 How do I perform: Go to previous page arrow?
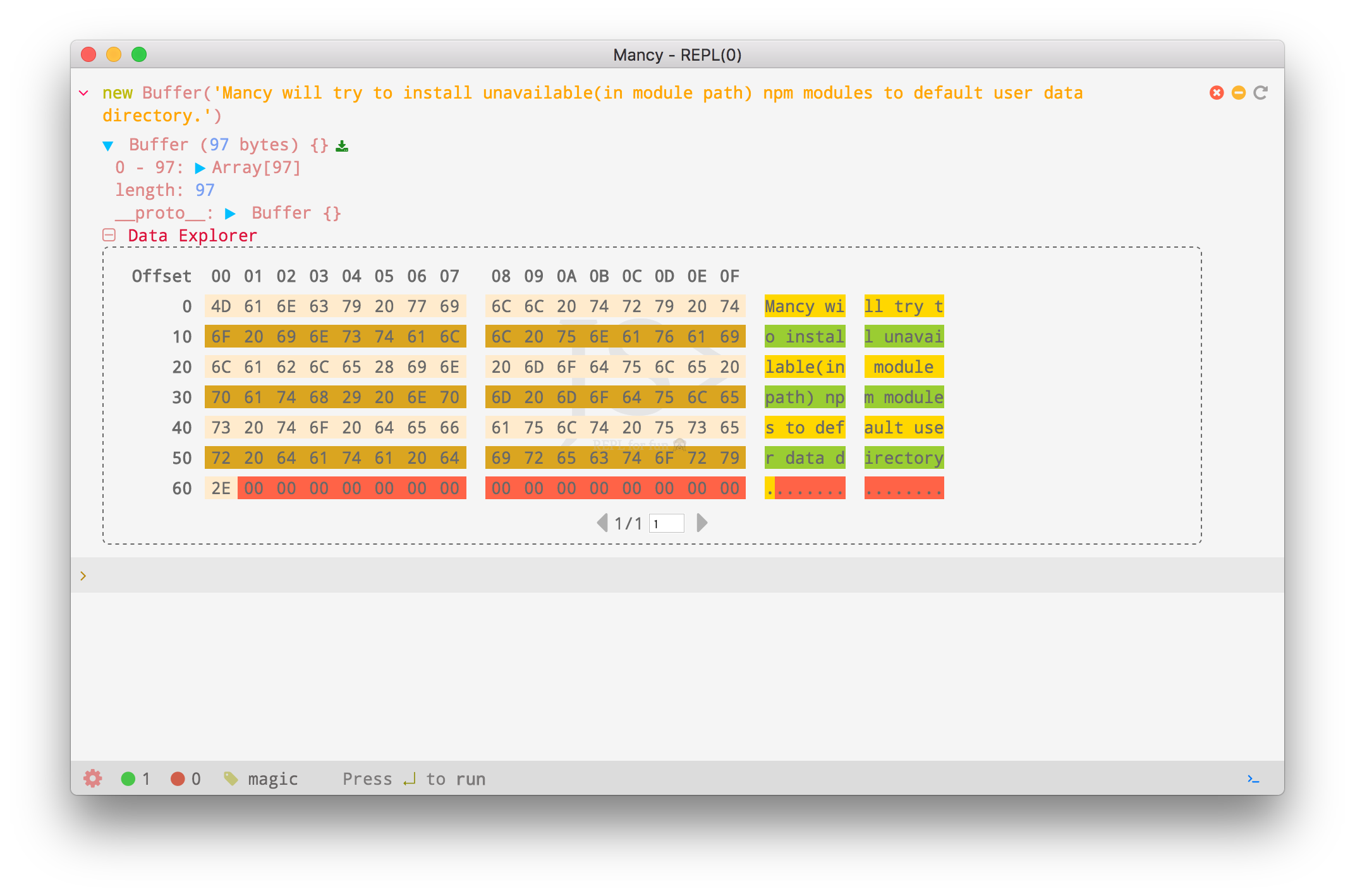click(602, 523)
